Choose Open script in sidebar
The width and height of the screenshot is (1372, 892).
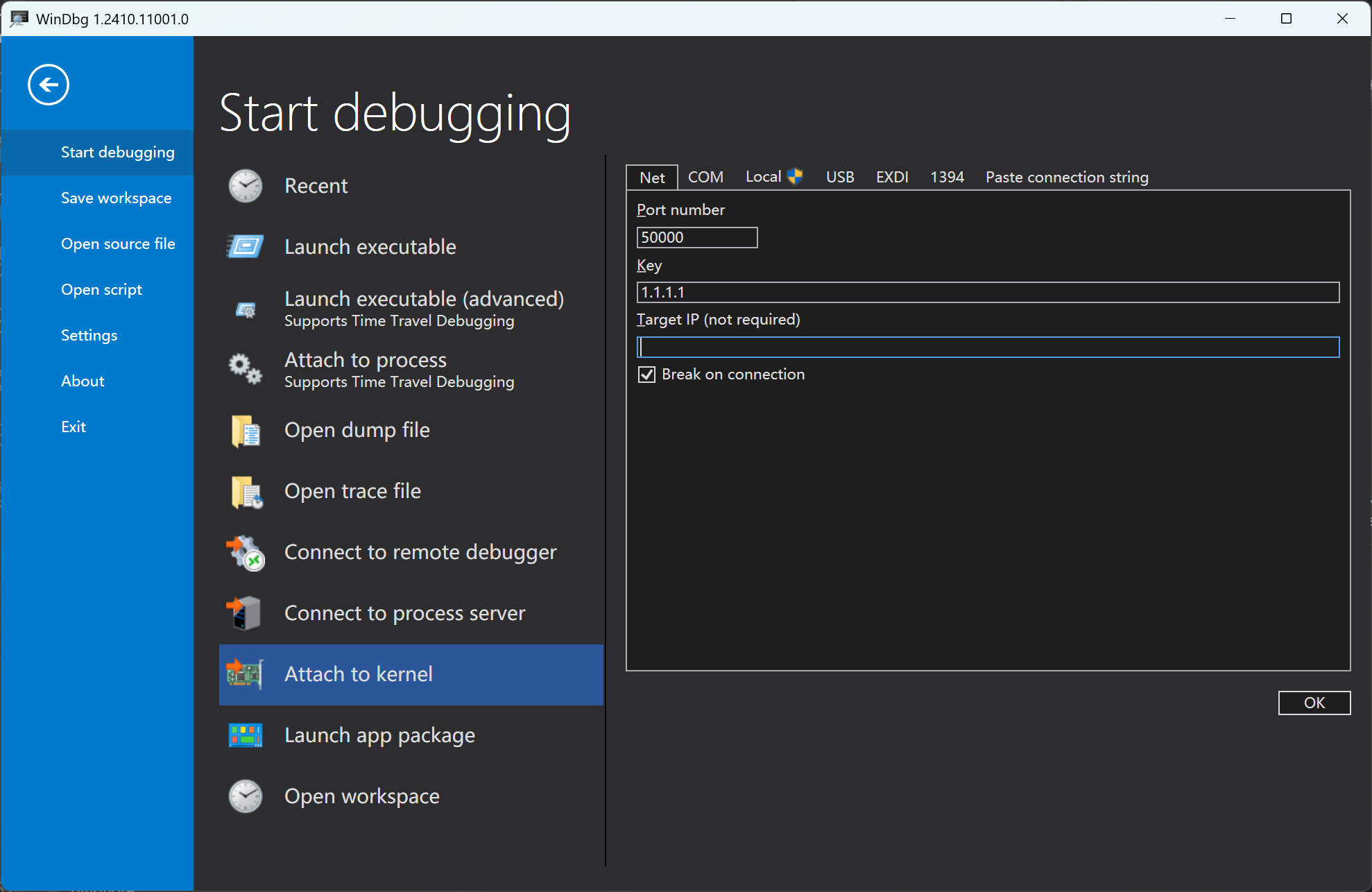pos(97,290)
